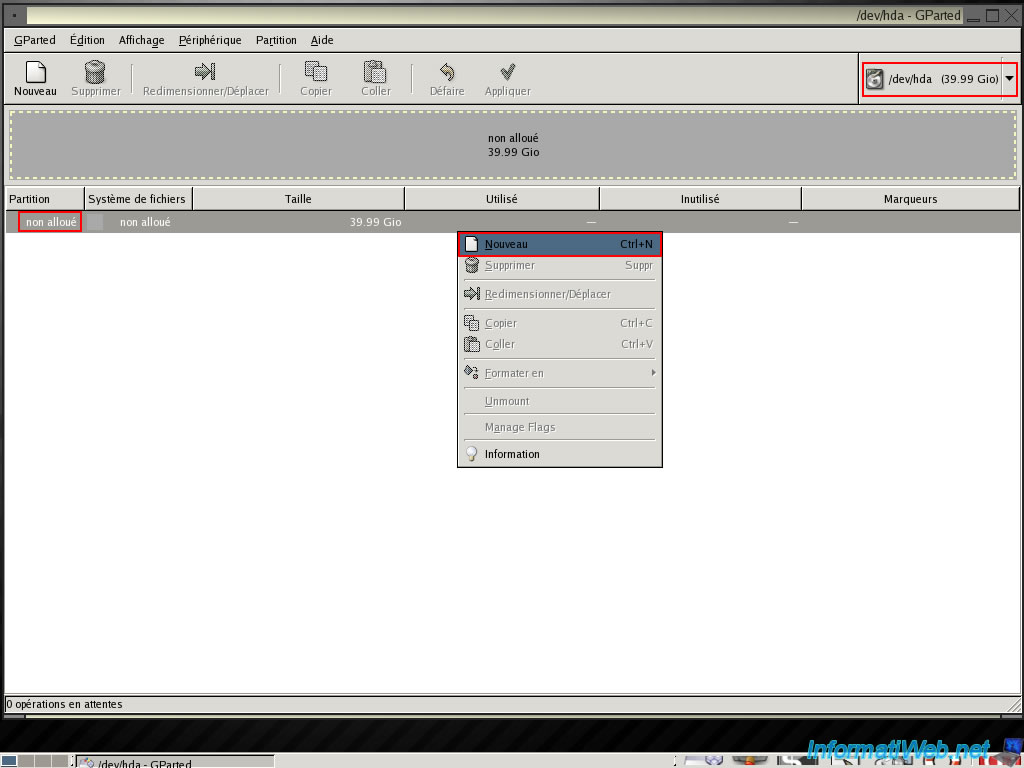The width and height of the screenshot is (1024, 768).
Task: Click the hard disk icon beside /dev/hda
Action: point(874,79)
